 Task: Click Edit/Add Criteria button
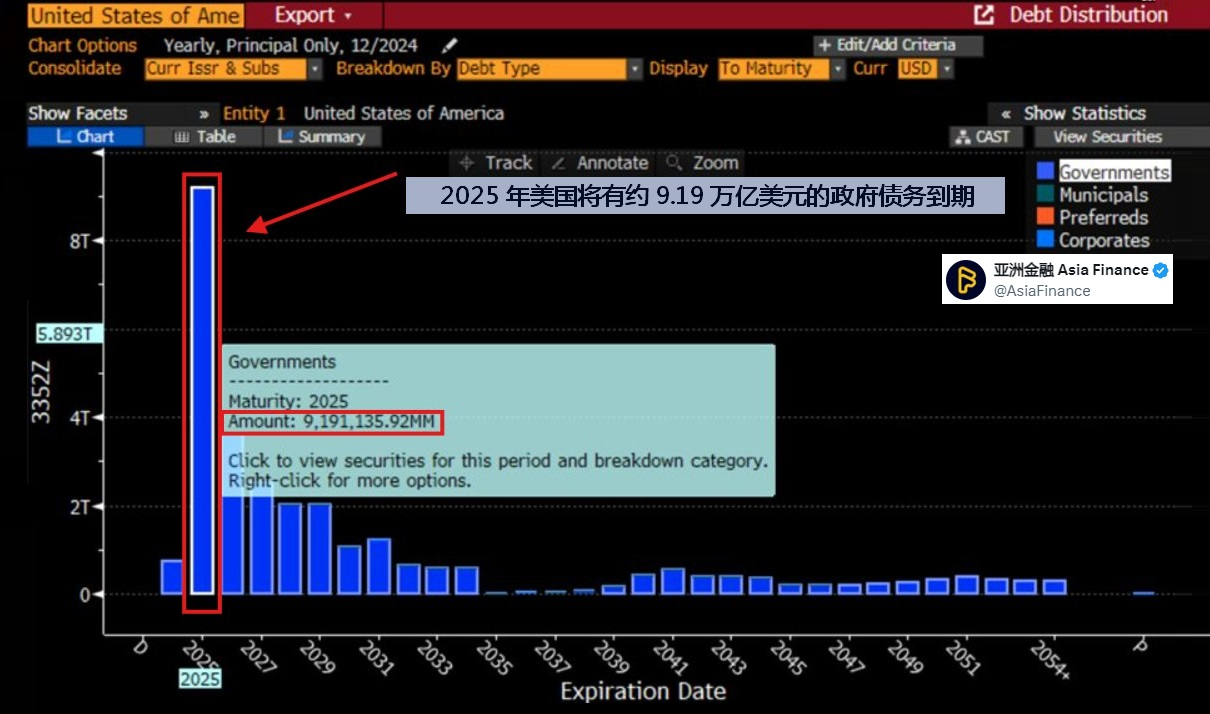point(897,45)
